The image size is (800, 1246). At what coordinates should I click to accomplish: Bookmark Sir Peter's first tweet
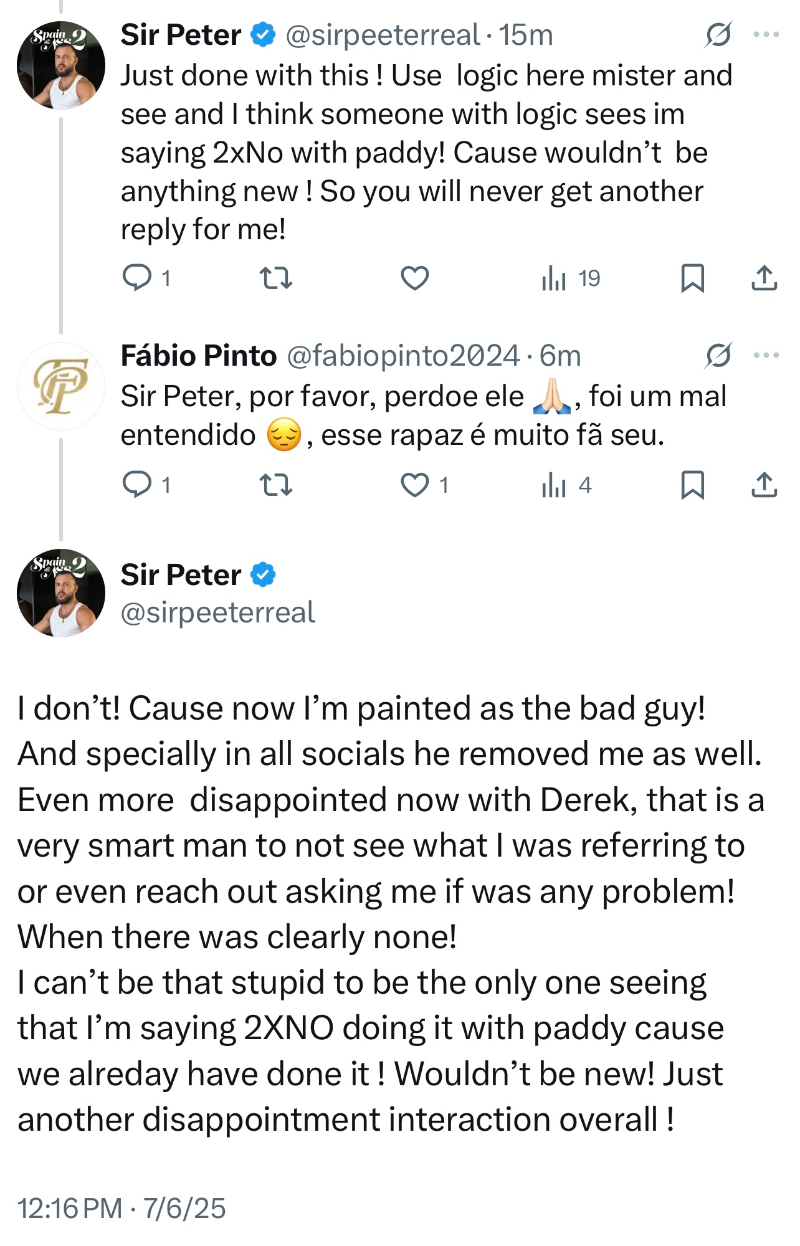pos(692,279)
